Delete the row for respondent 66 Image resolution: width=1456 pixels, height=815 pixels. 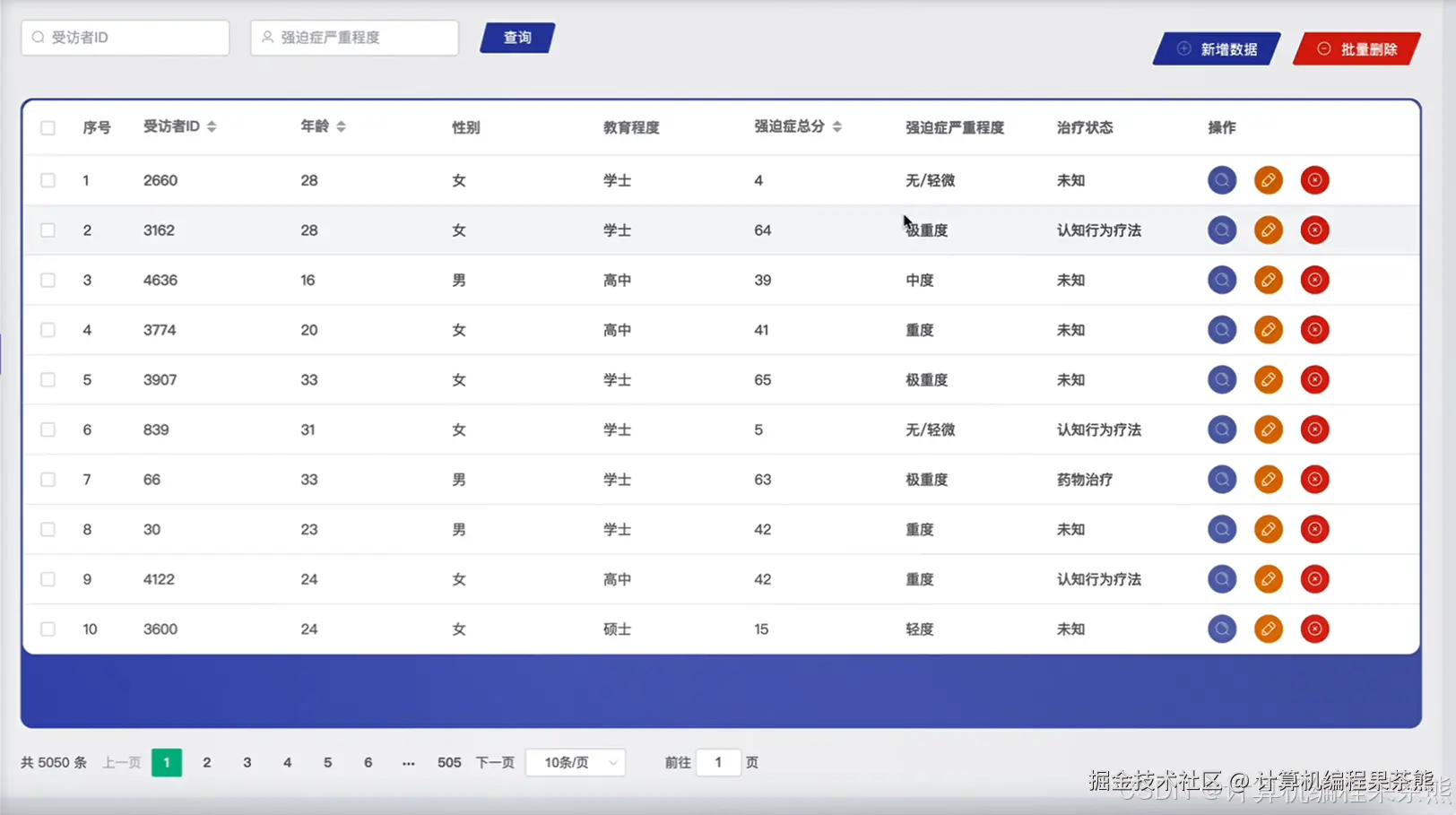coord(1315,480)
